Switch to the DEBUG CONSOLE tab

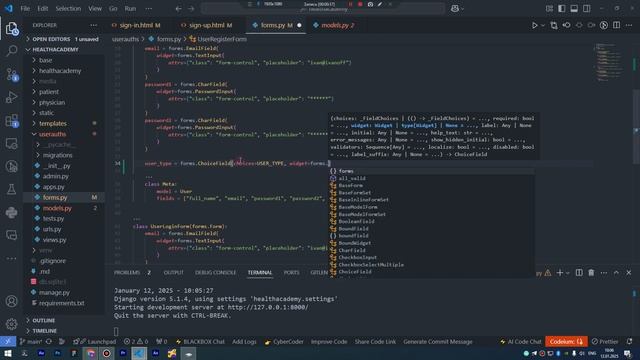point(215,273)
